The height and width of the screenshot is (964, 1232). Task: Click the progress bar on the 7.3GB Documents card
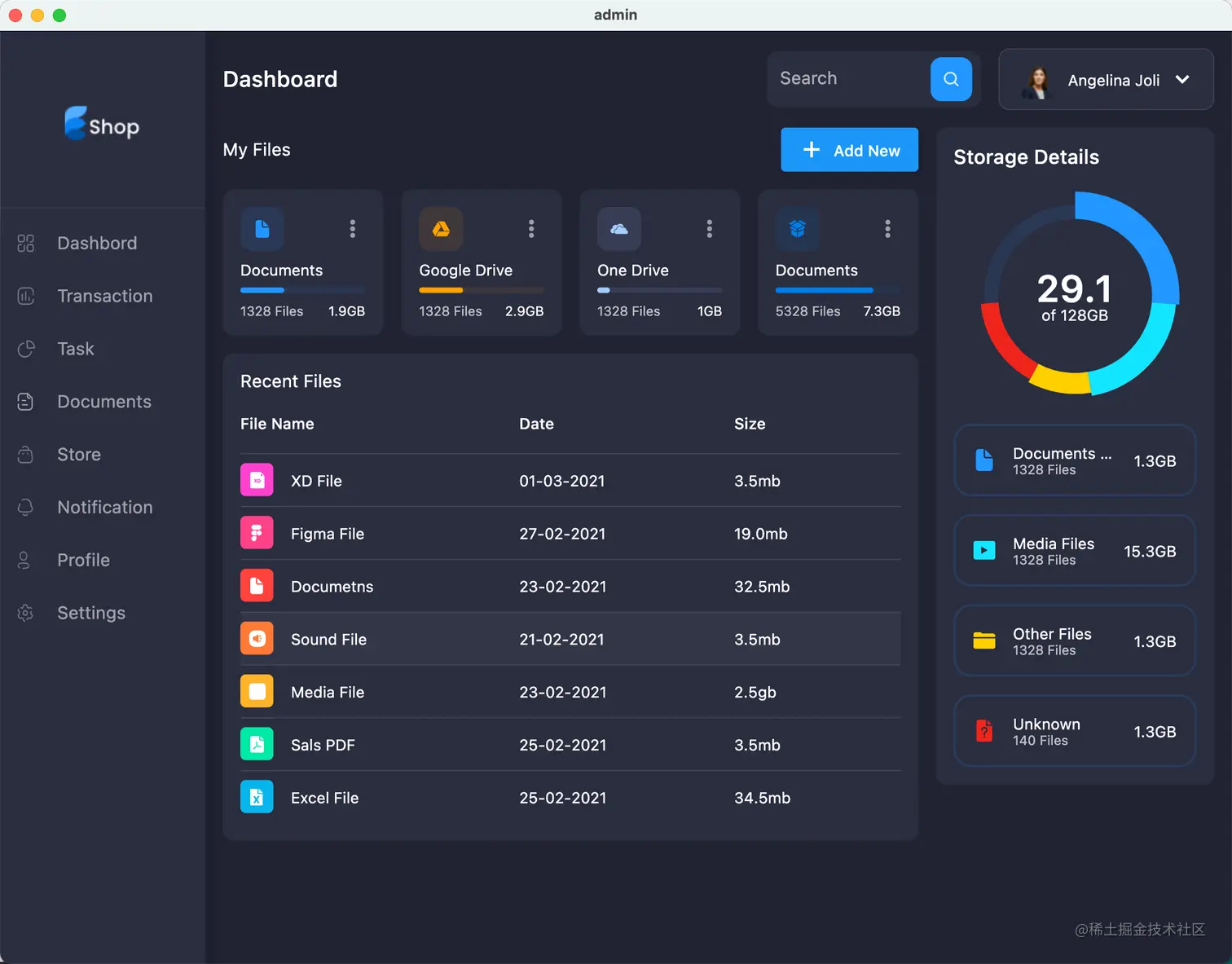click(x=838, y=290)
